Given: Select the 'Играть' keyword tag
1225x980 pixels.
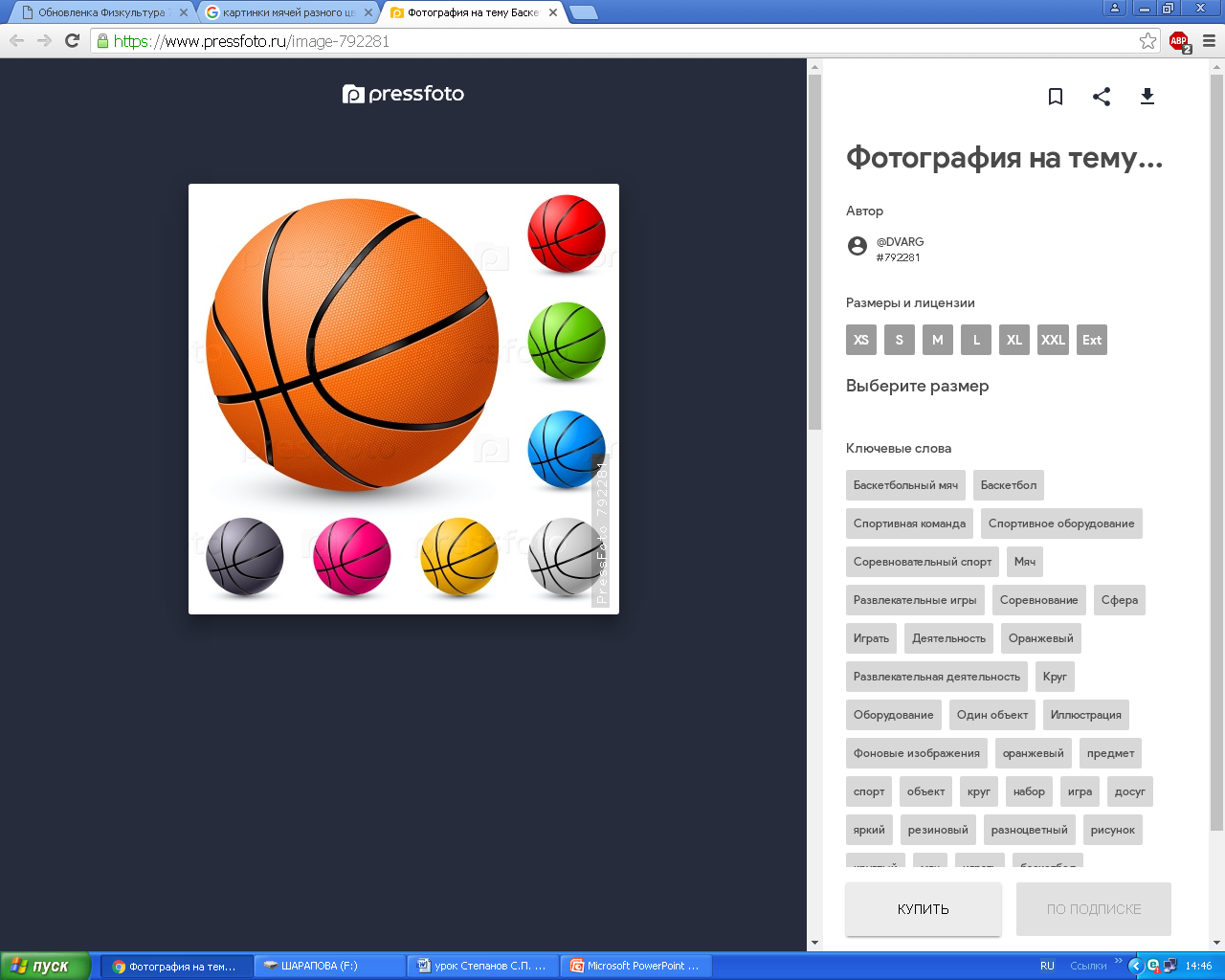Looking at the screenshot, I should coord(871,638).
